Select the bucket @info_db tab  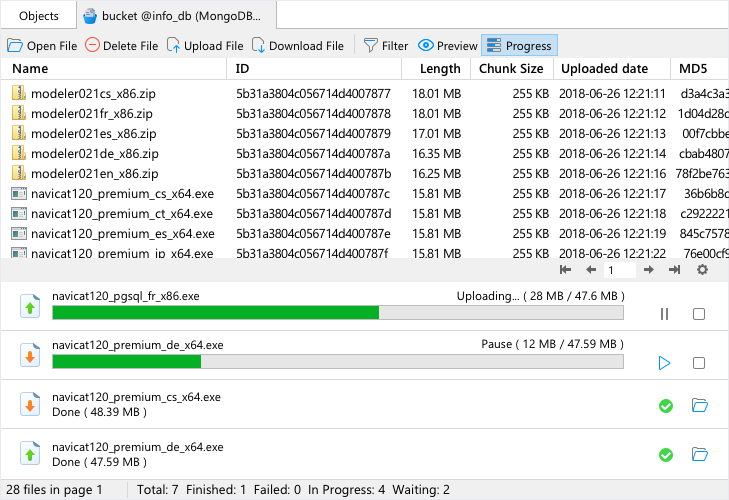tap(177, 16)
